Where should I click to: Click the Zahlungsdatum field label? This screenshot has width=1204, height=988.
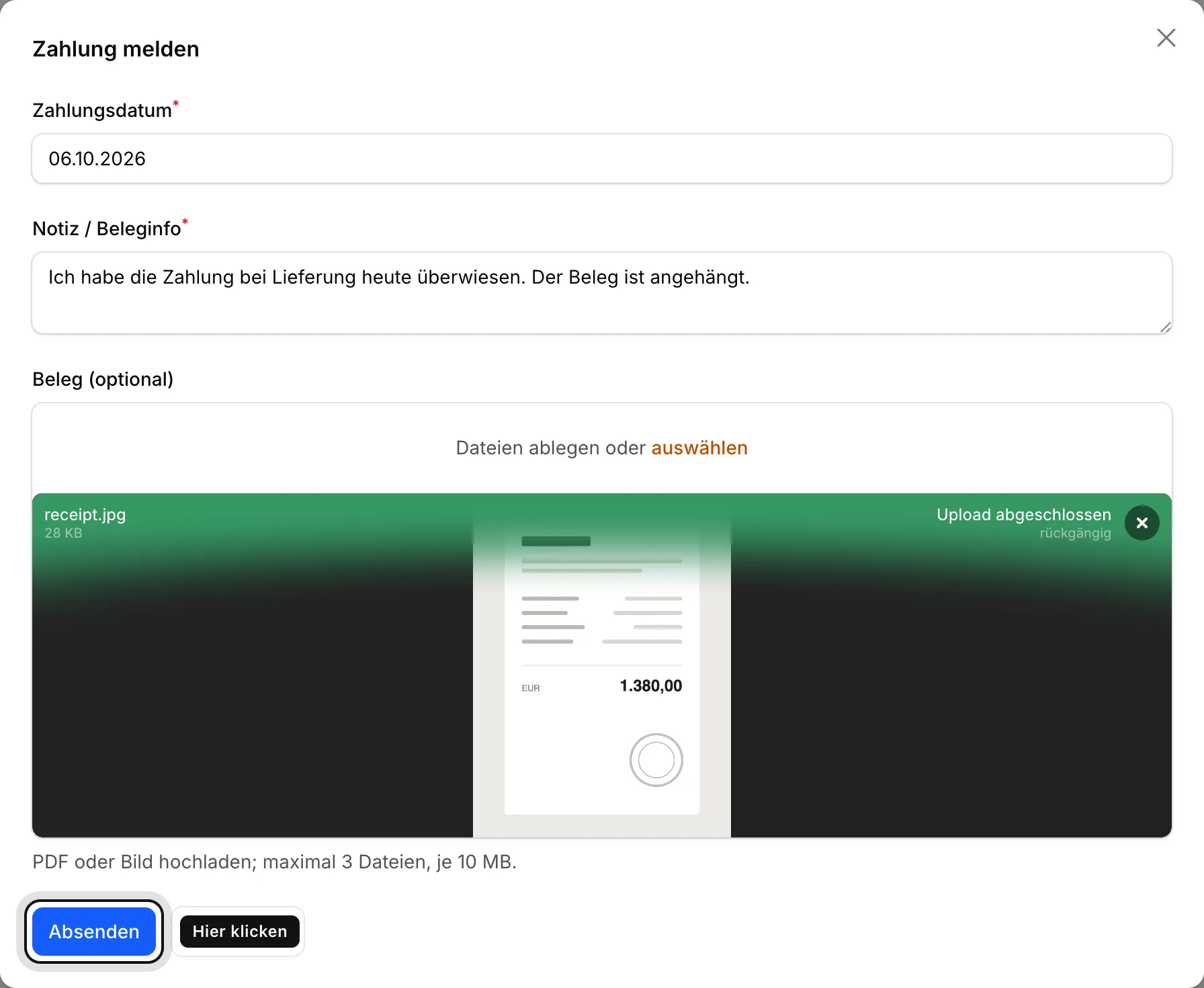click(x=102, y=110)
